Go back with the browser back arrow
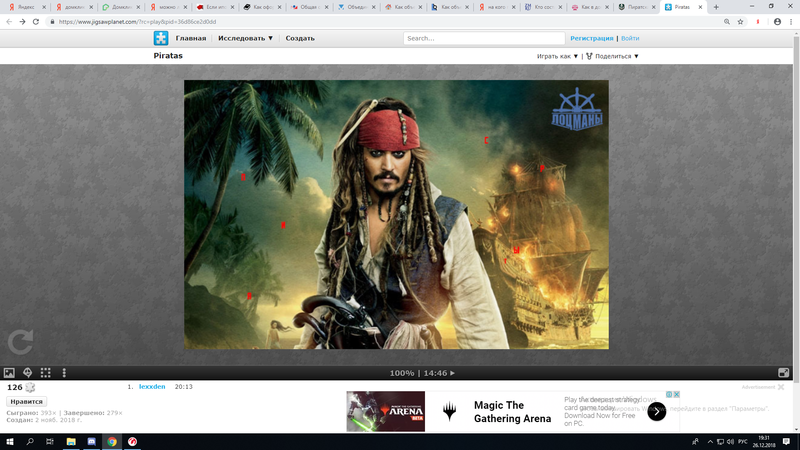This screenshot has width=800, height=450. (9, 22)
